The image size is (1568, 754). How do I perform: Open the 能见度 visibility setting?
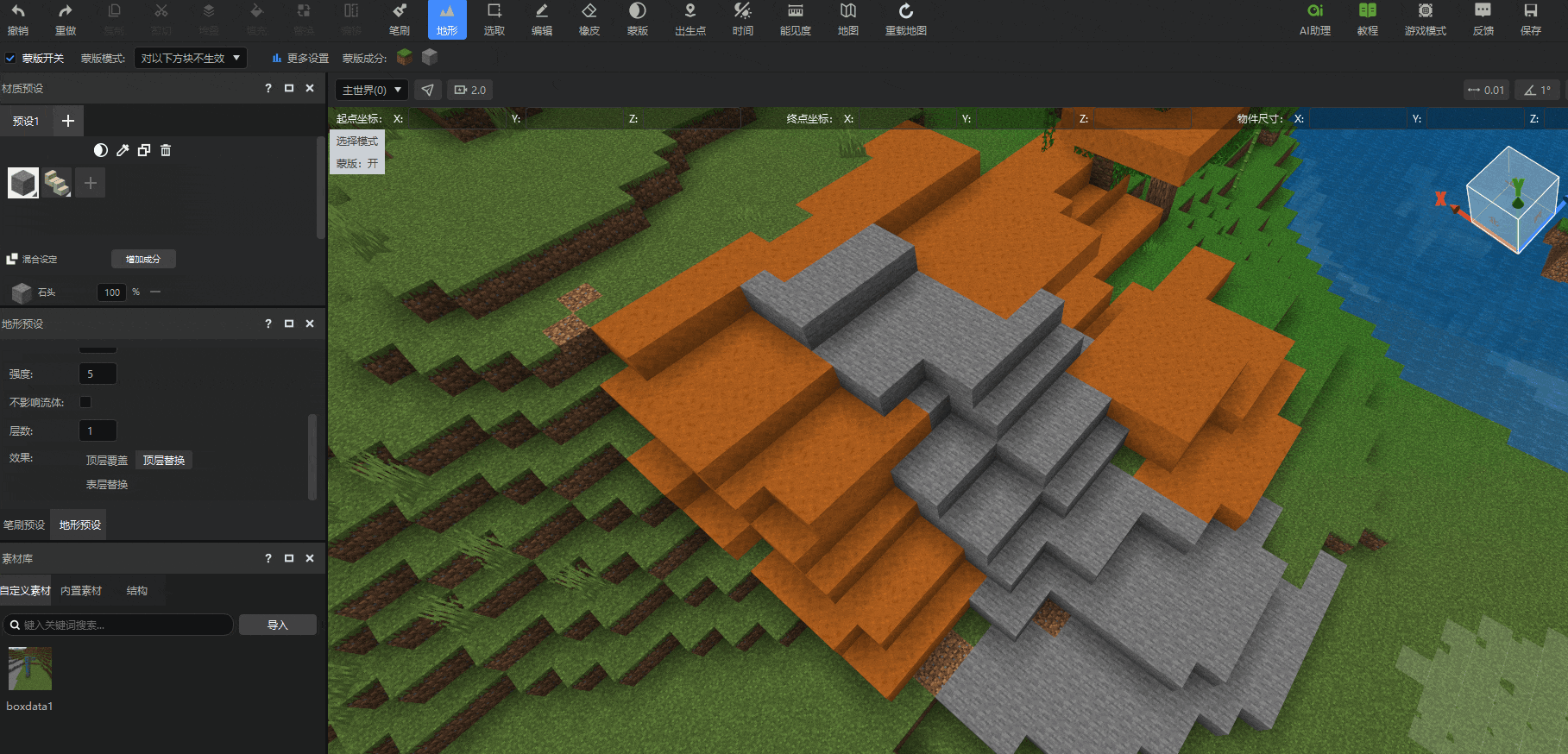click(796, 20)
